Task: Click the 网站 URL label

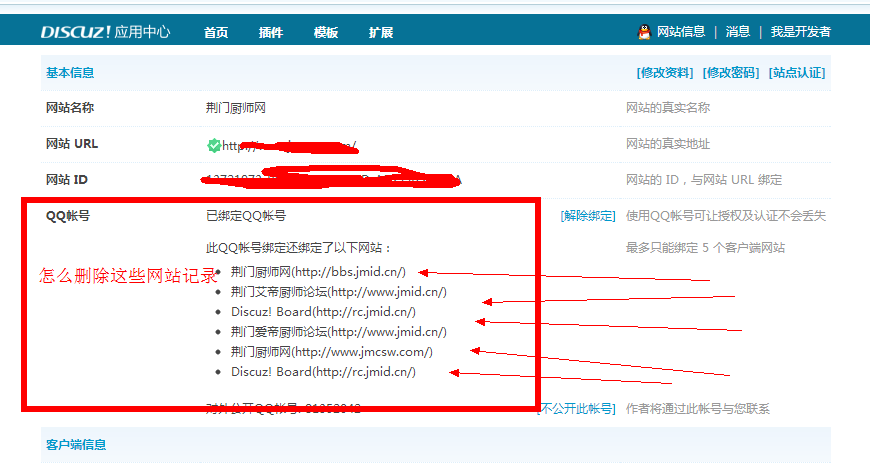Action: click(72, 144)
